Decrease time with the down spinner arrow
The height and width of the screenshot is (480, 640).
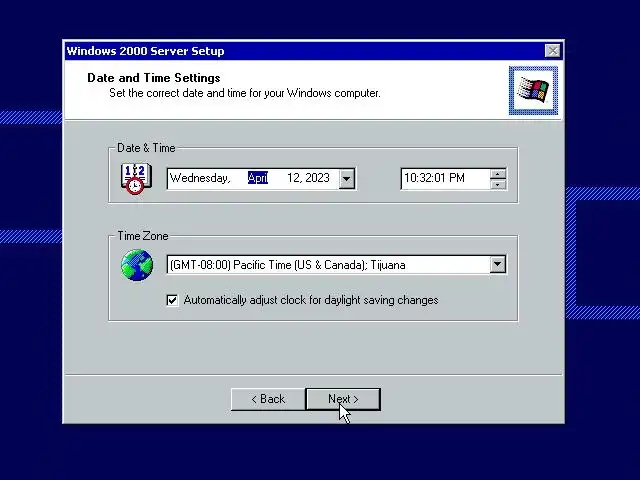click(x=498, y=184)
